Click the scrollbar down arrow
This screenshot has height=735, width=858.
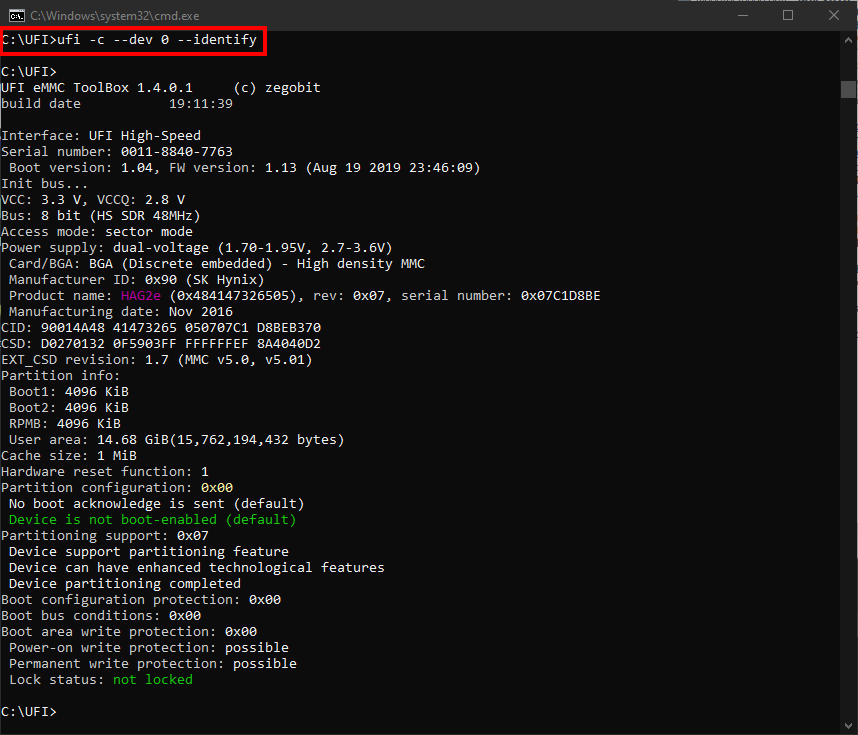point(848,725)
